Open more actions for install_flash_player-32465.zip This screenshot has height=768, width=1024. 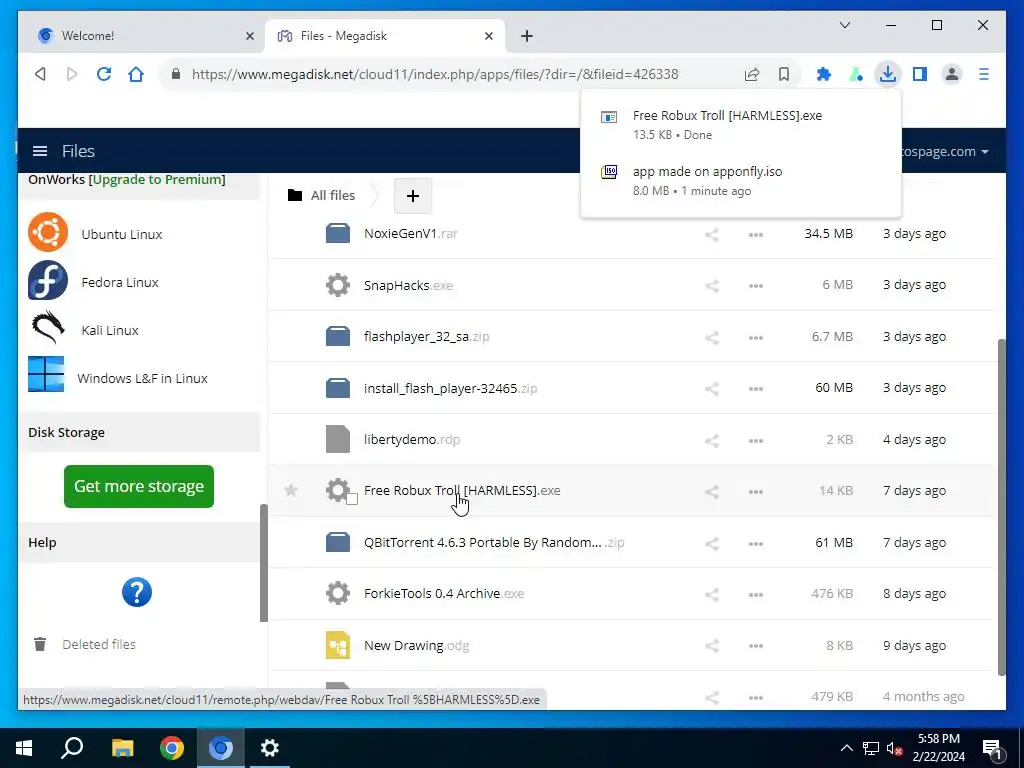click(x=756, y=388)
